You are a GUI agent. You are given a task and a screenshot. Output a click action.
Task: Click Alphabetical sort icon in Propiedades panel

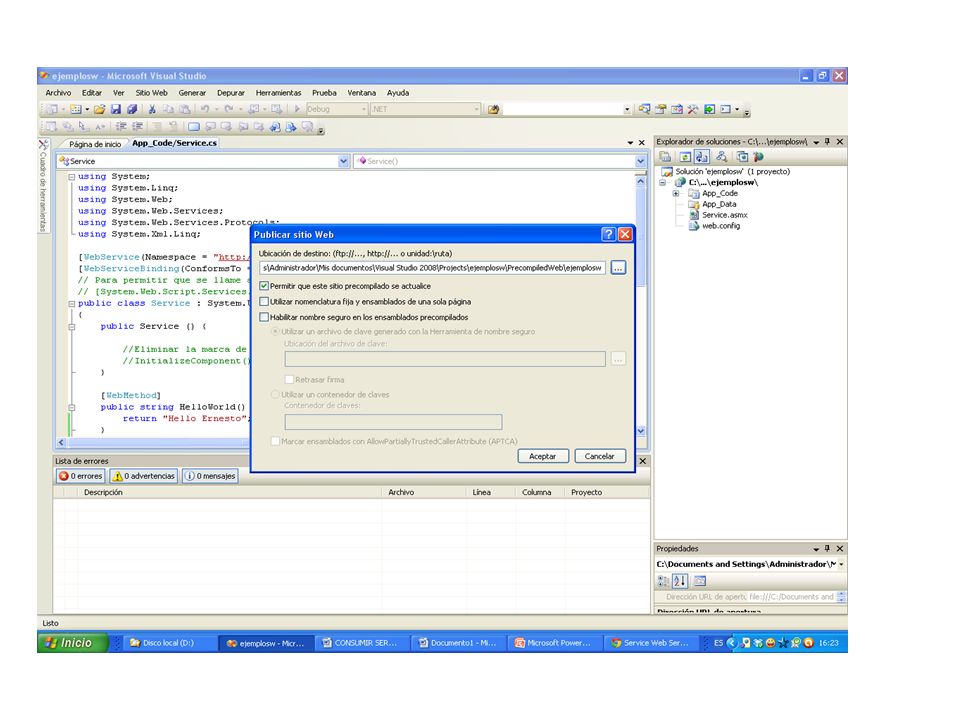tap(680, 580)
